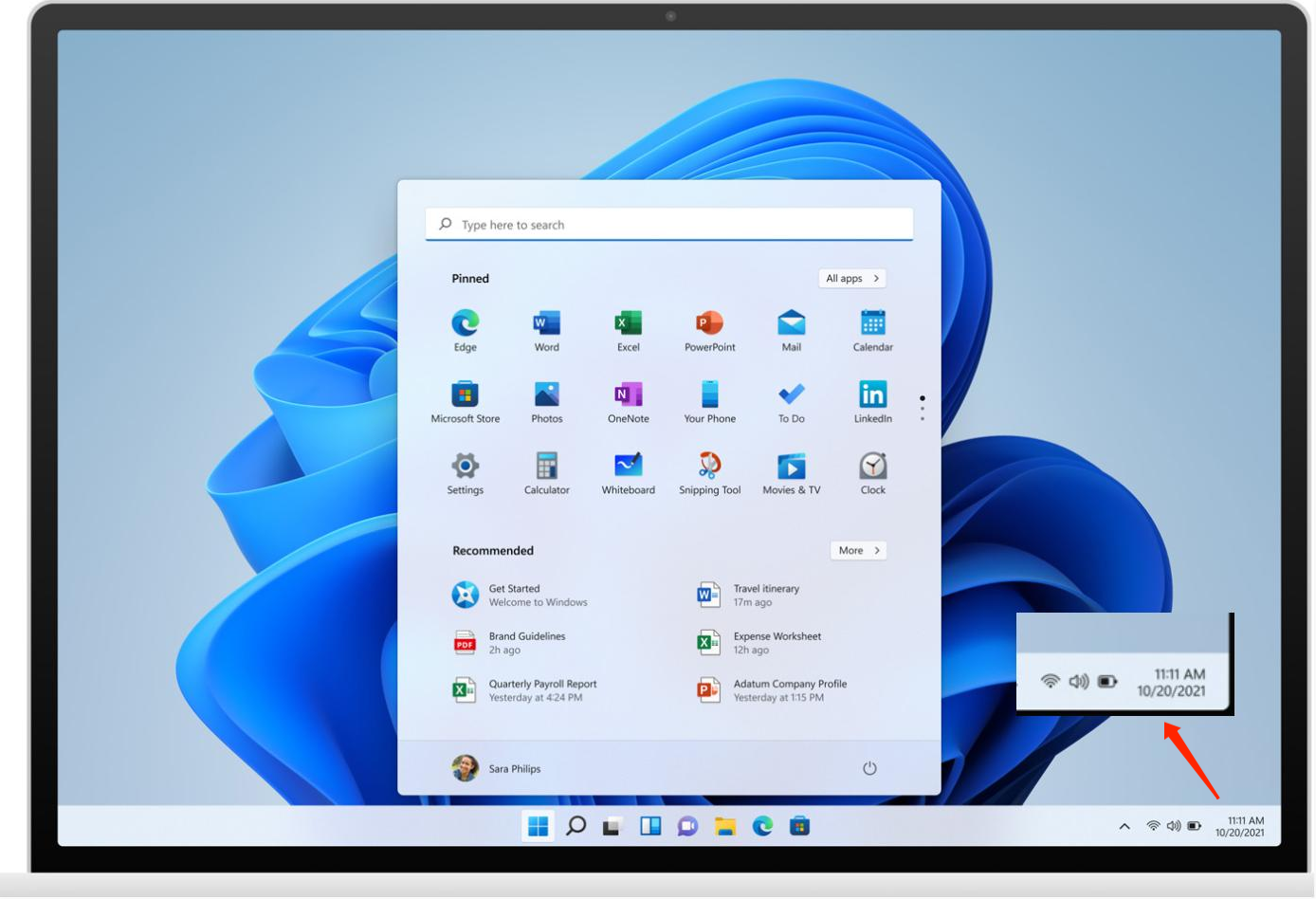Show hidden icons in system tray
This screenshot has height=899, width=1316.
tap(1124, 827)
